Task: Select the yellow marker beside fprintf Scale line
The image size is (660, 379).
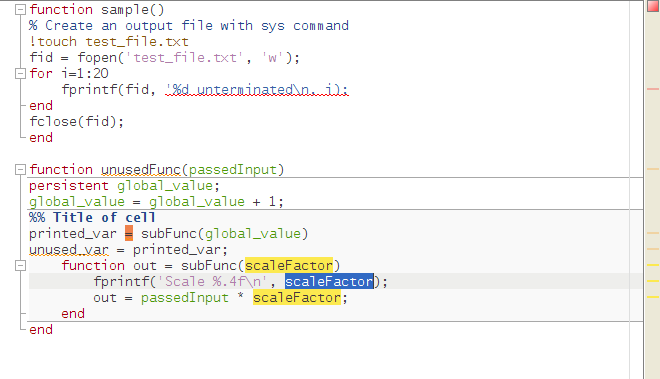Action: [653, 281]
